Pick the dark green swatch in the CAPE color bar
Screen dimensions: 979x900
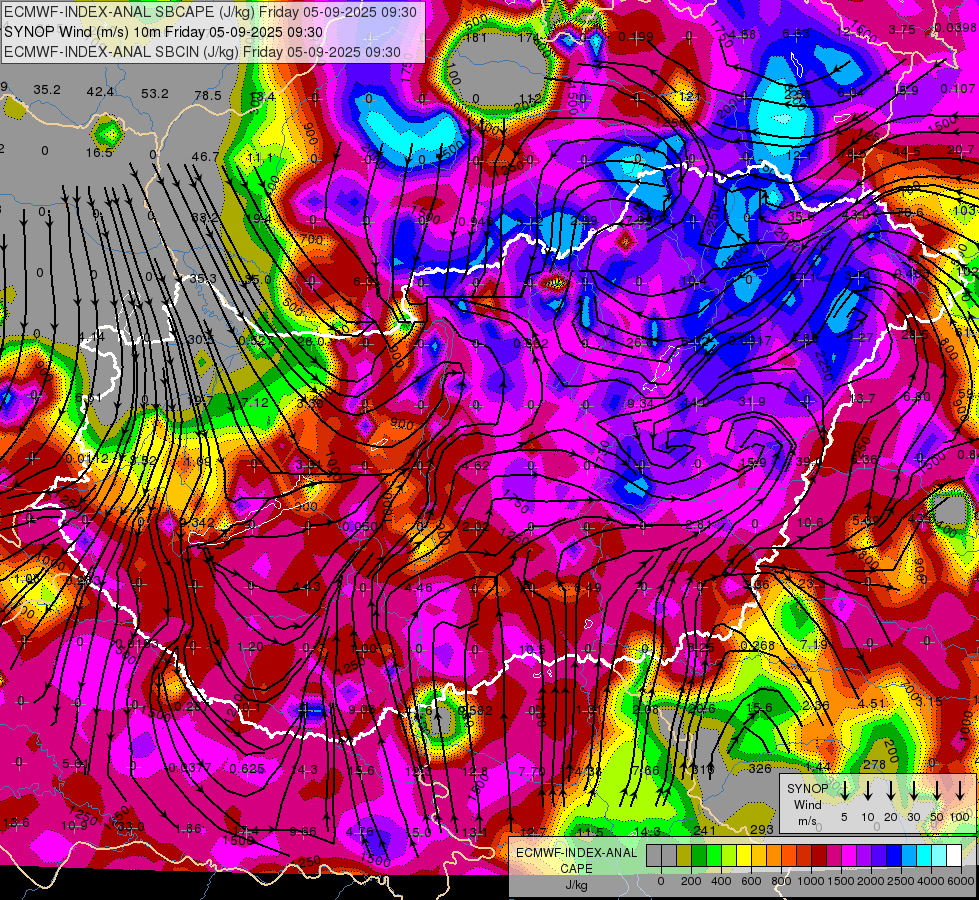point(699,855)
